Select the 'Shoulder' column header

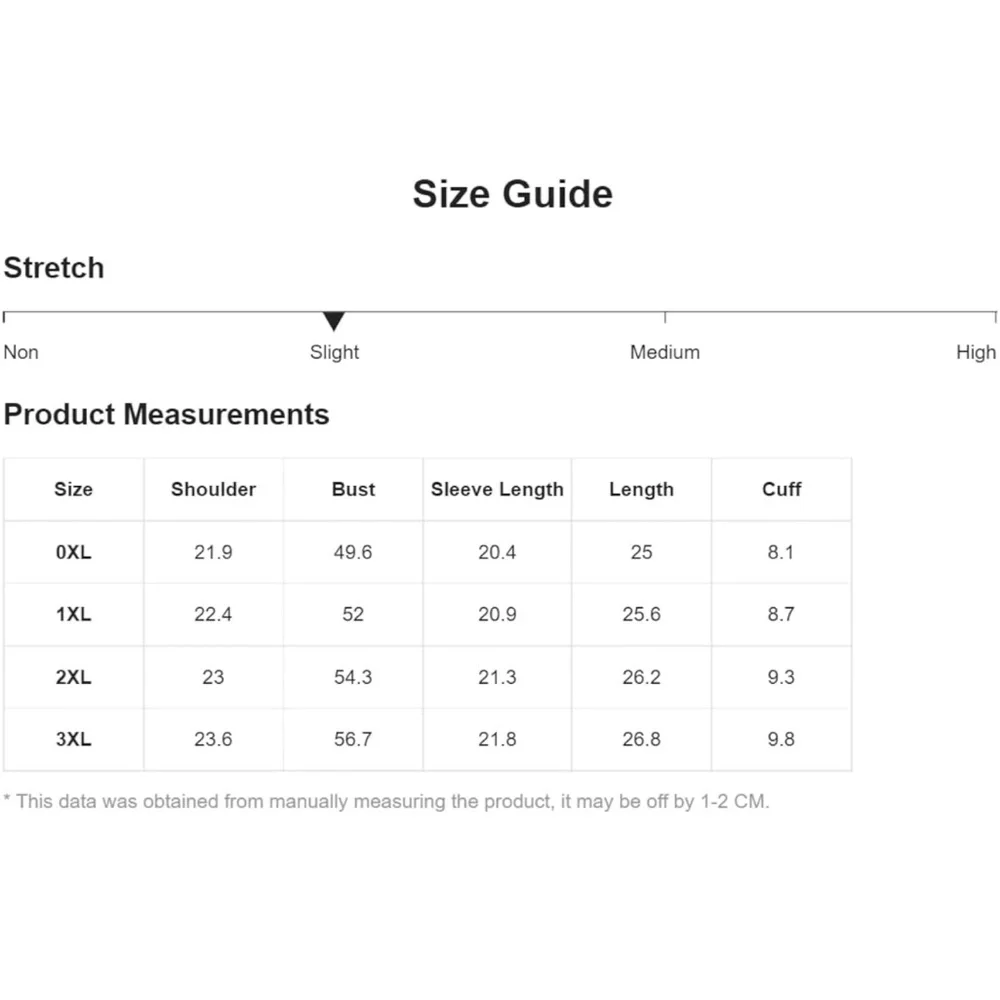pyautogui.click(x=213, y=489)
